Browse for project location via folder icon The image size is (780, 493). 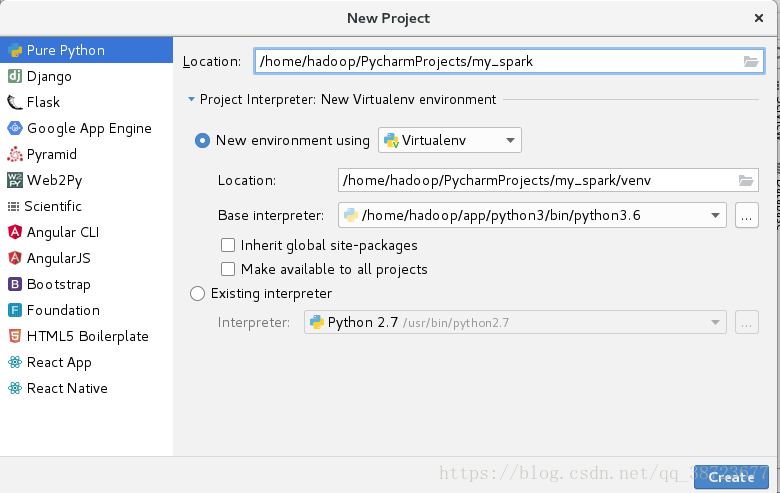(x=751, y=61)
